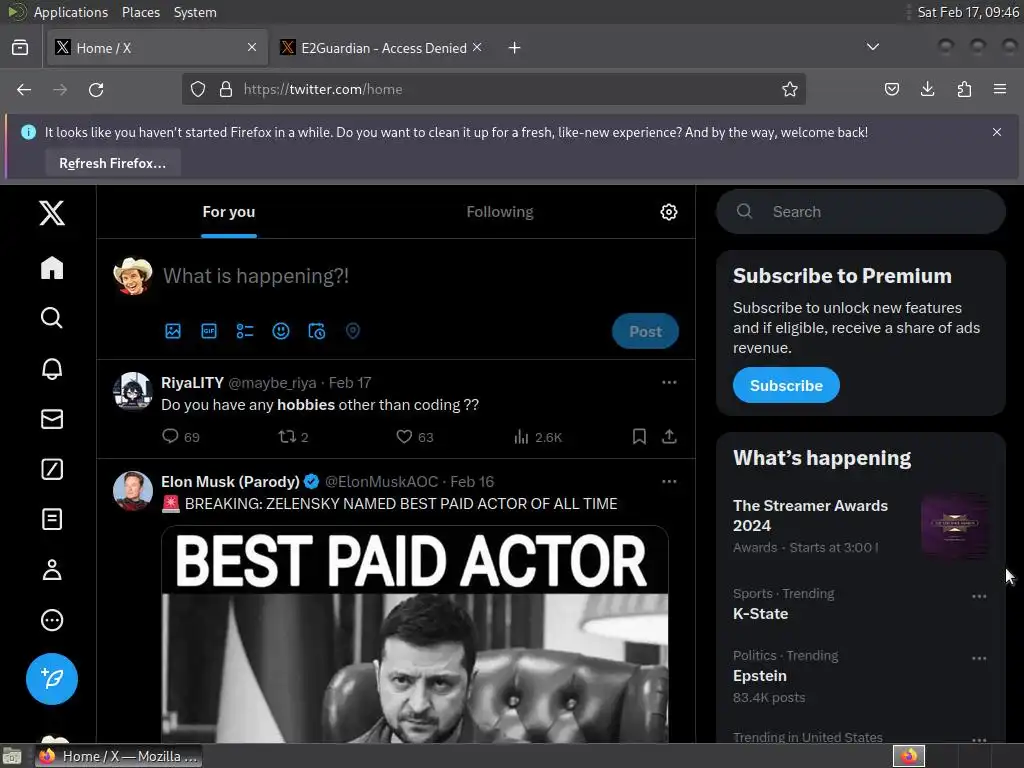Open Firefox View icon at tab bar left

pyautogui.click(x=20, y=47)
